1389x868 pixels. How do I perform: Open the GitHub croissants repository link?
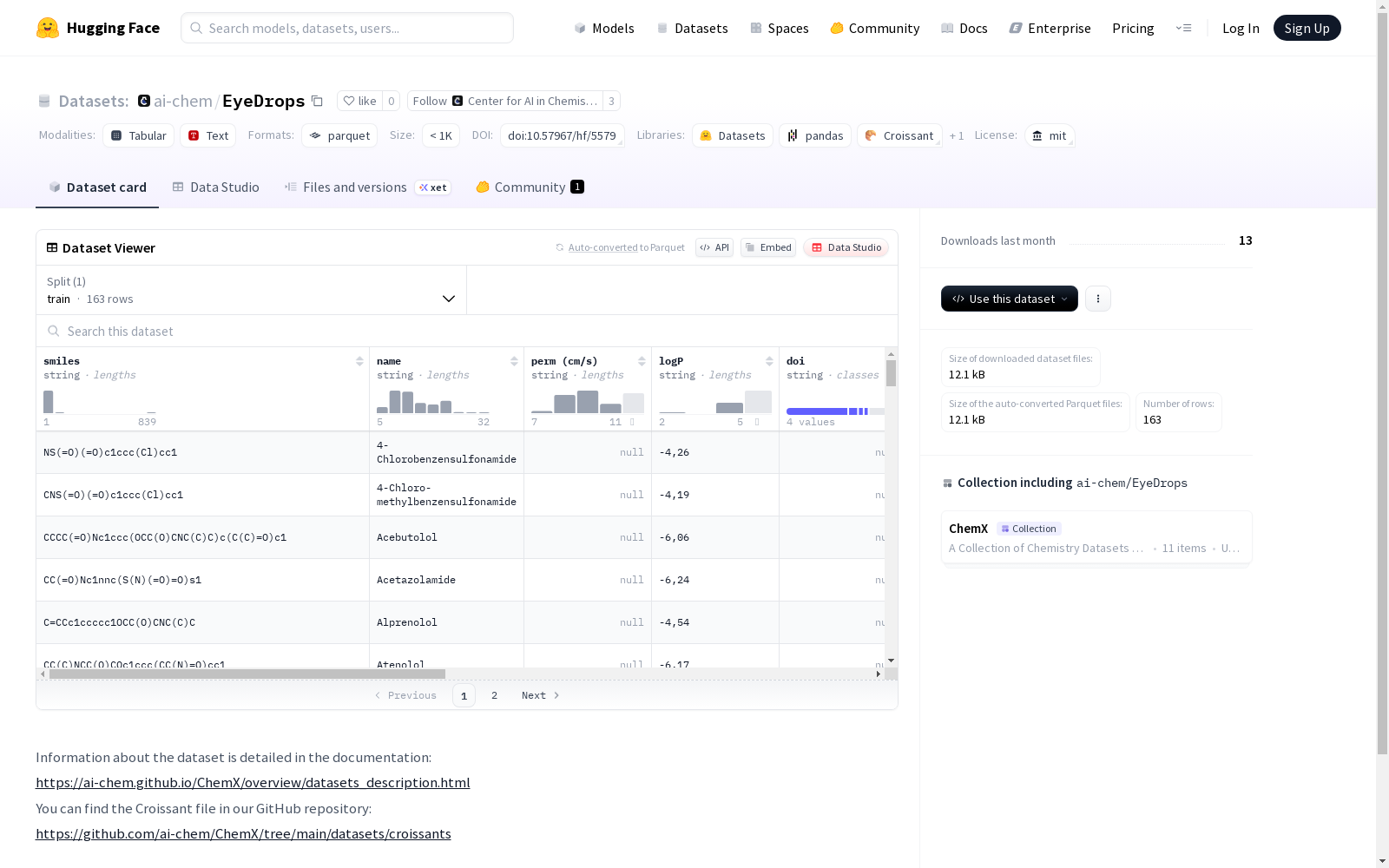coord(243,833)
